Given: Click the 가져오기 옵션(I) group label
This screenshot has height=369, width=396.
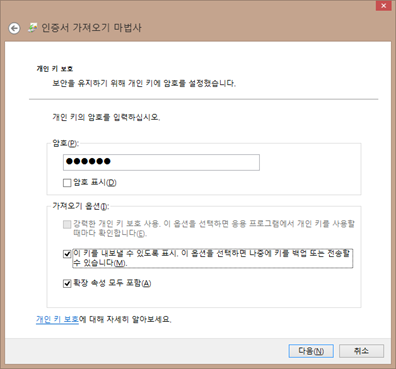Looking at the screenshot, I should (x=80, y=206).
